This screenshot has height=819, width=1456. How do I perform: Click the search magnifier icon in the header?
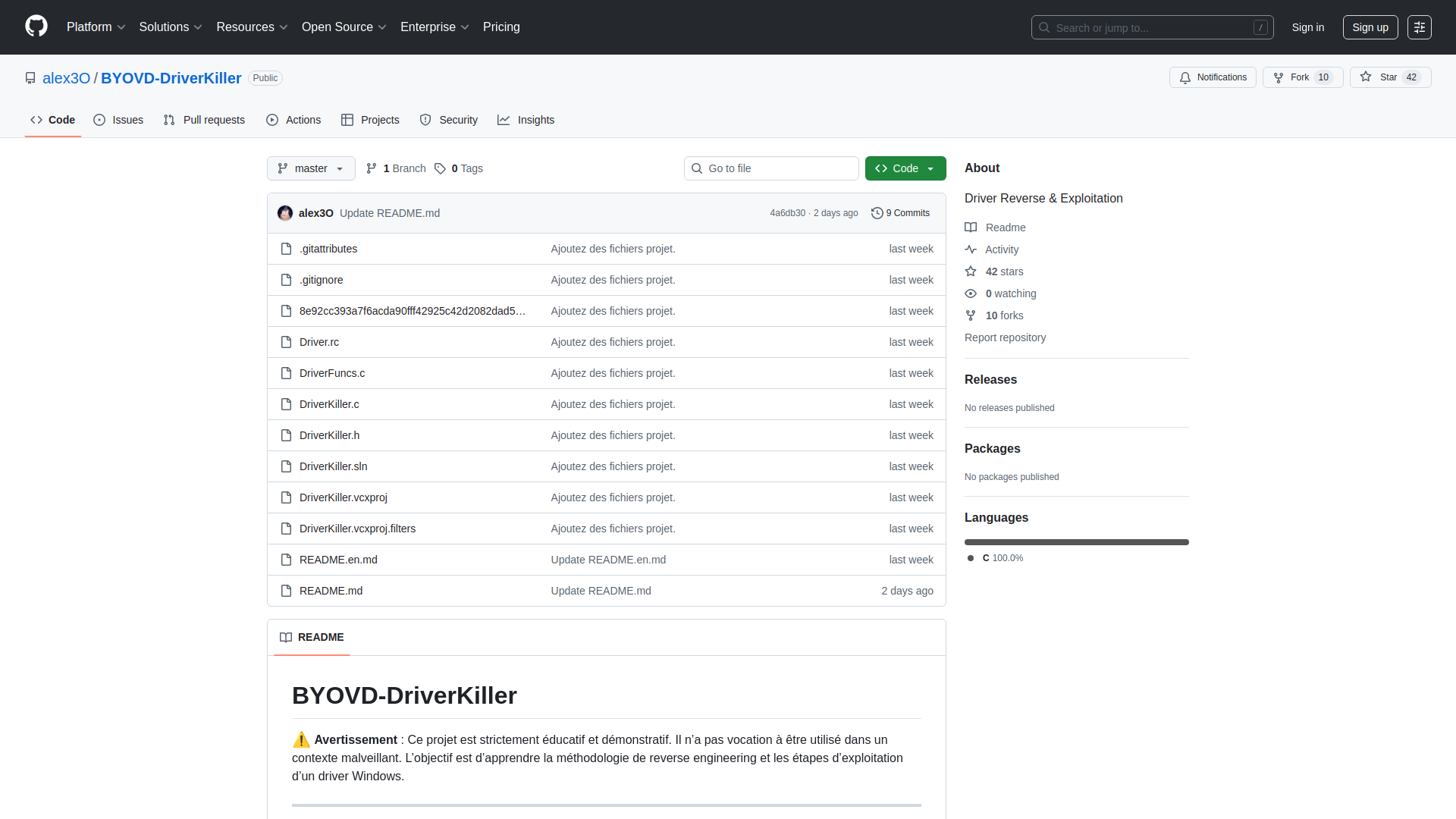click(x=1044, y=27)
